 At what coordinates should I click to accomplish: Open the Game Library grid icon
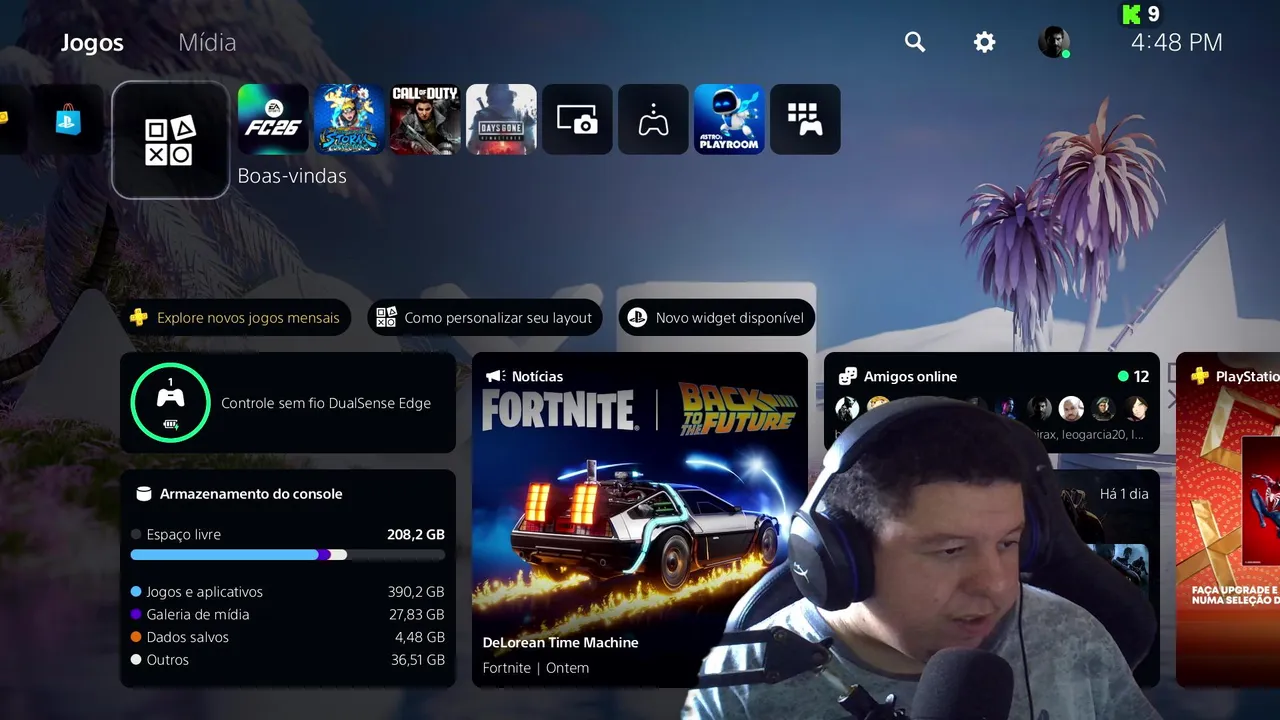click(805, 119)
